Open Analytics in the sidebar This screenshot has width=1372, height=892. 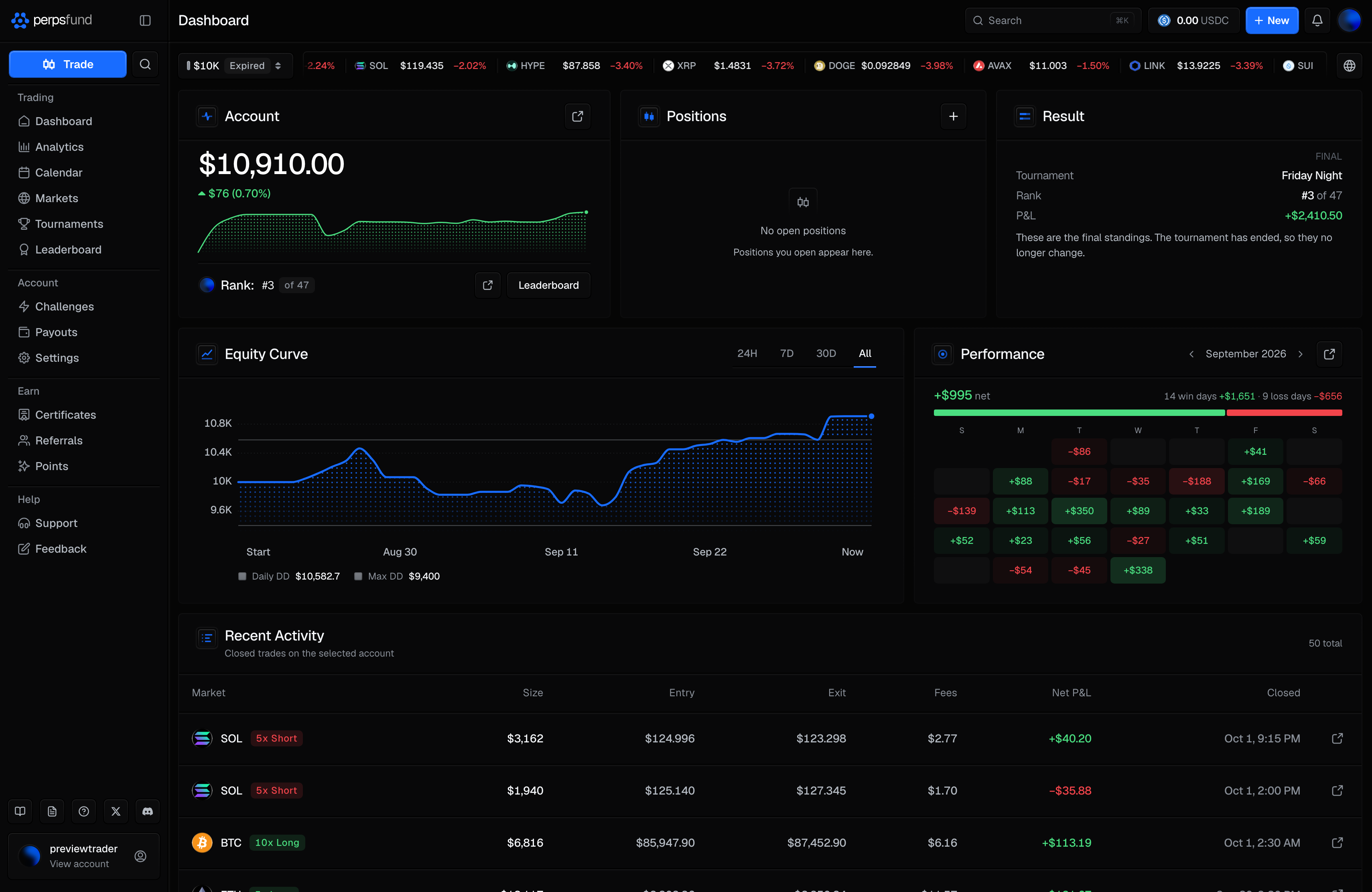click(83, 147)
